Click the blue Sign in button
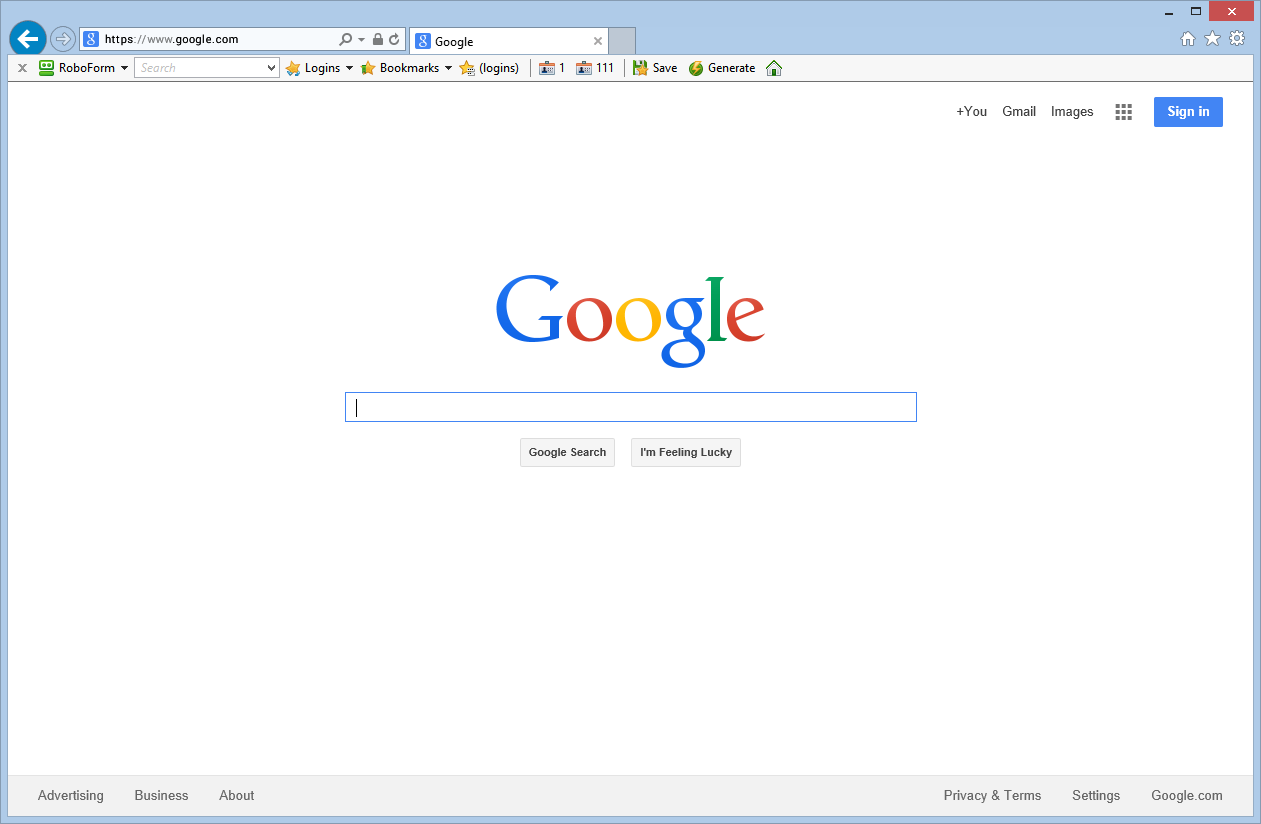1261x824 pixels. [1188, 112]
